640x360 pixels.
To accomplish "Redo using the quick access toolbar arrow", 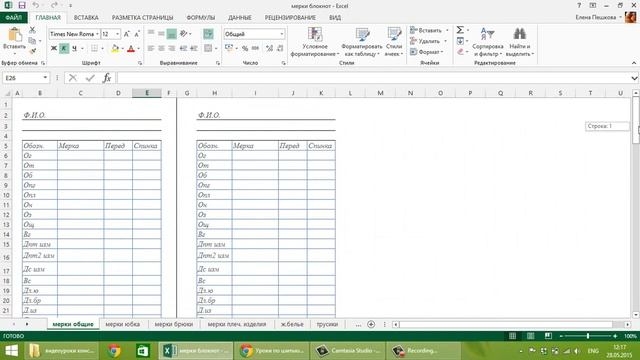I will pos(54,5).
